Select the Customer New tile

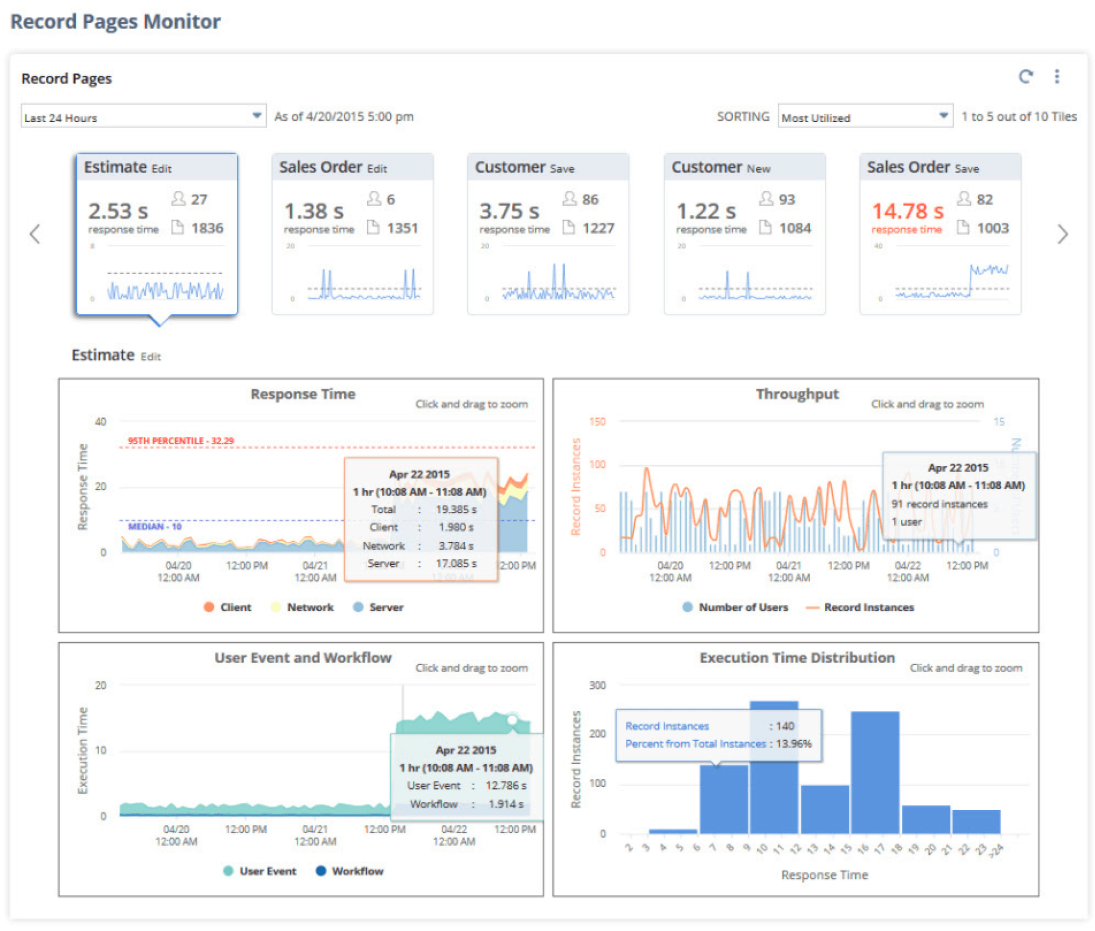[744, 234]
